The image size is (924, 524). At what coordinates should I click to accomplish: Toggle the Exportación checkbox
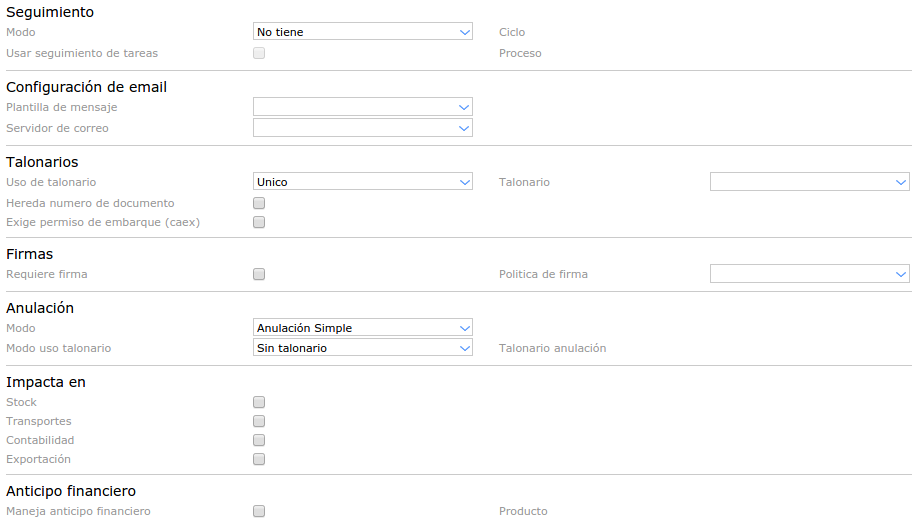pyautogui.click(x=259, y=459)
